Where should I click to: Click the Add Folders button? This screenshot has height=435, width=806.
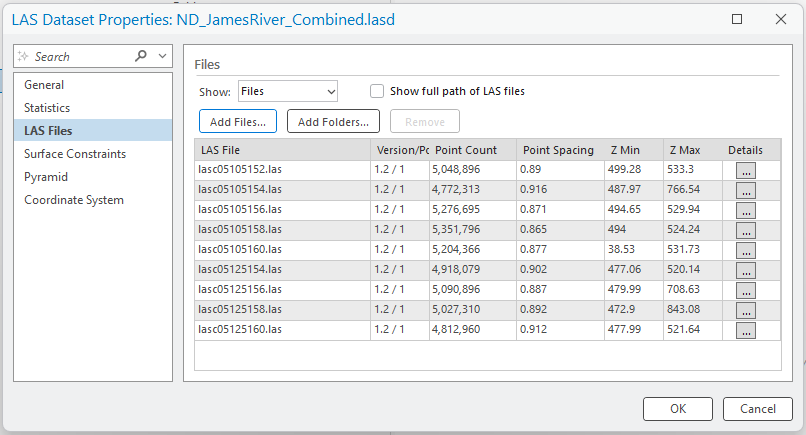click(333, 121)
